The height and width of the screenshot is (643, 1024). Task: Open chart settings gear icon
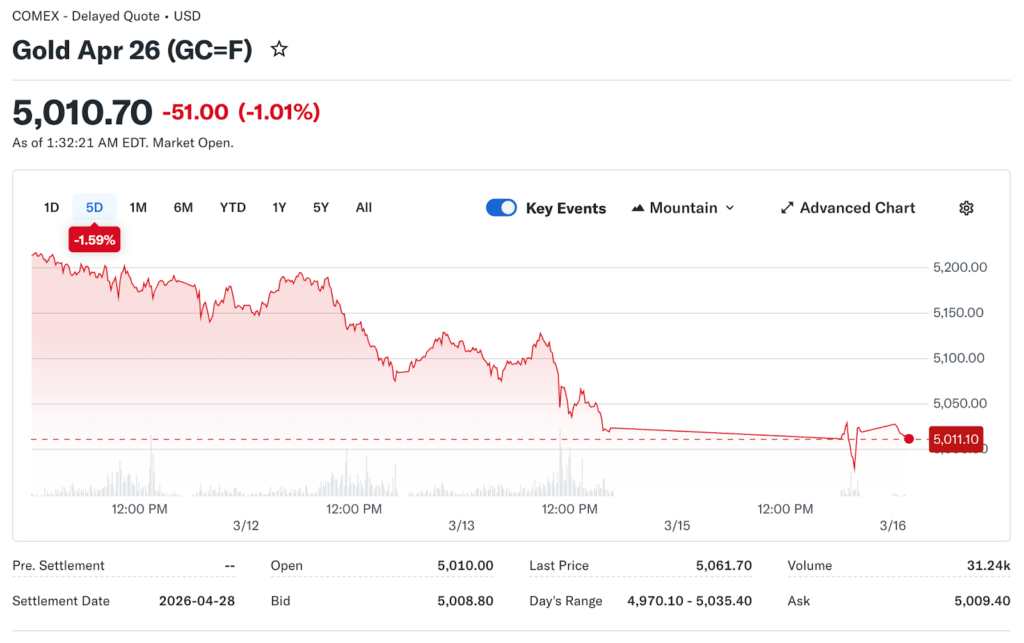click(966, 208)
